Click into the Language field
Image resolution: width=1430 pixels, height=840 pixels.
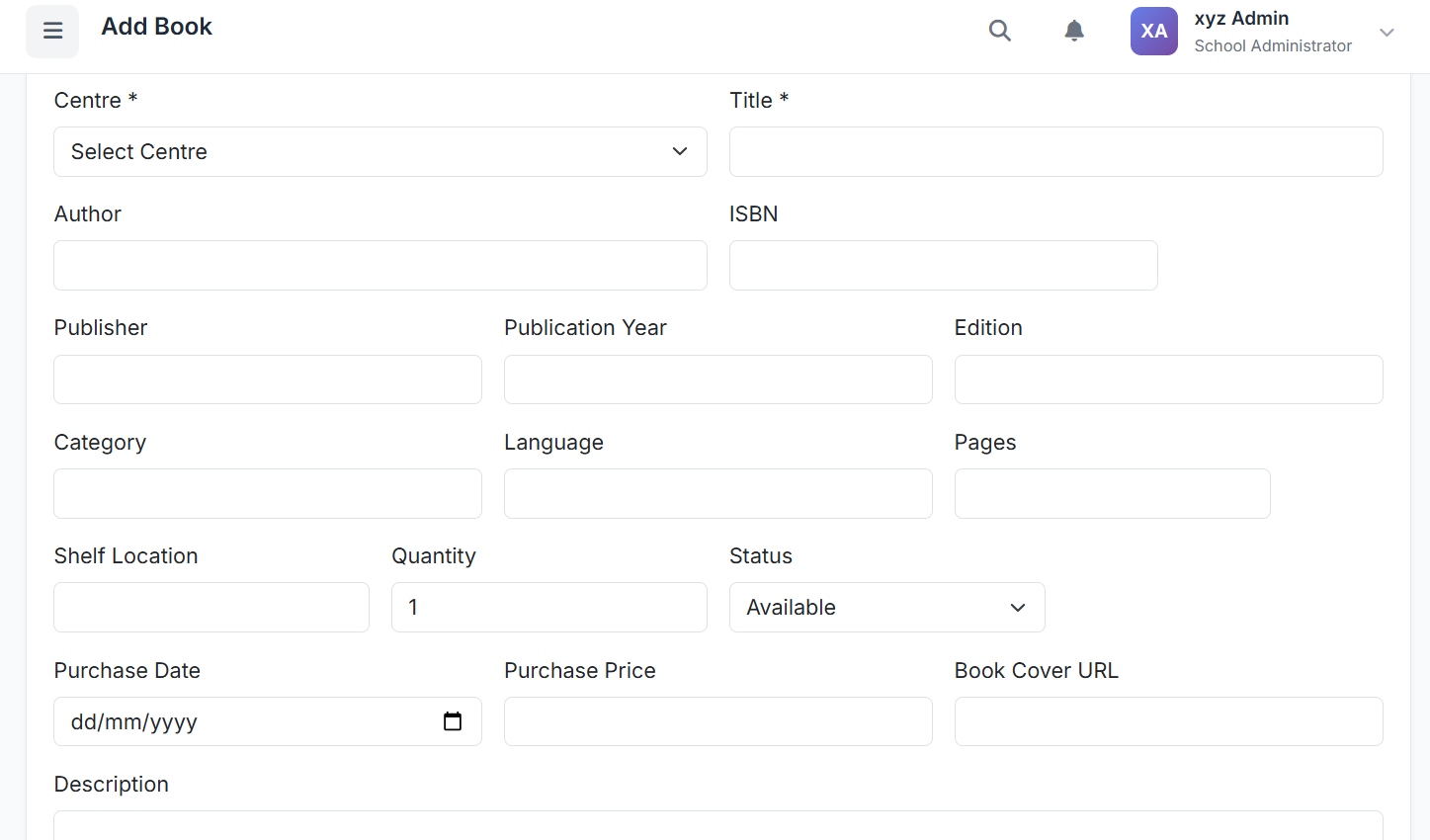717,494
